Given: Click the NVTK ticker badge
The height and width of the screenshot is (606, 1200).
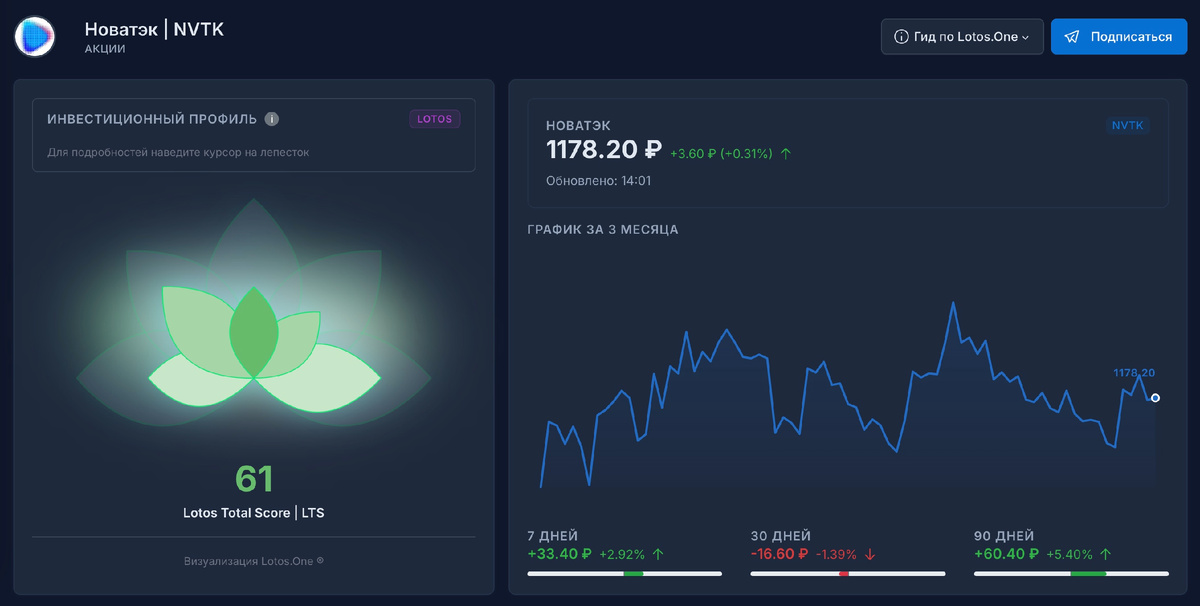Looking at the screenshot, I should coord(1128,126).
